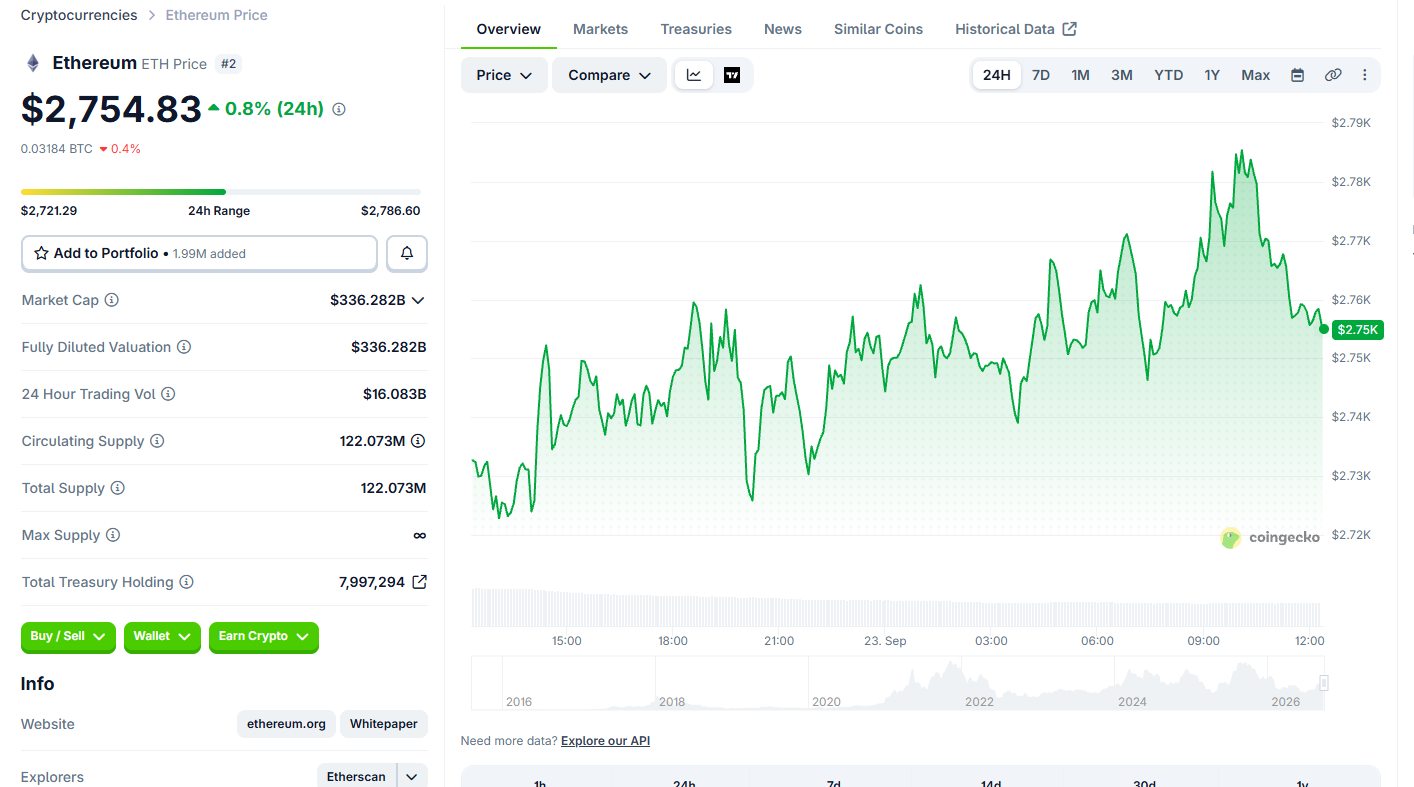Click the Circulating Supply info icon
Viewport: 1414px width, 787px height.
tap(157, 441)
